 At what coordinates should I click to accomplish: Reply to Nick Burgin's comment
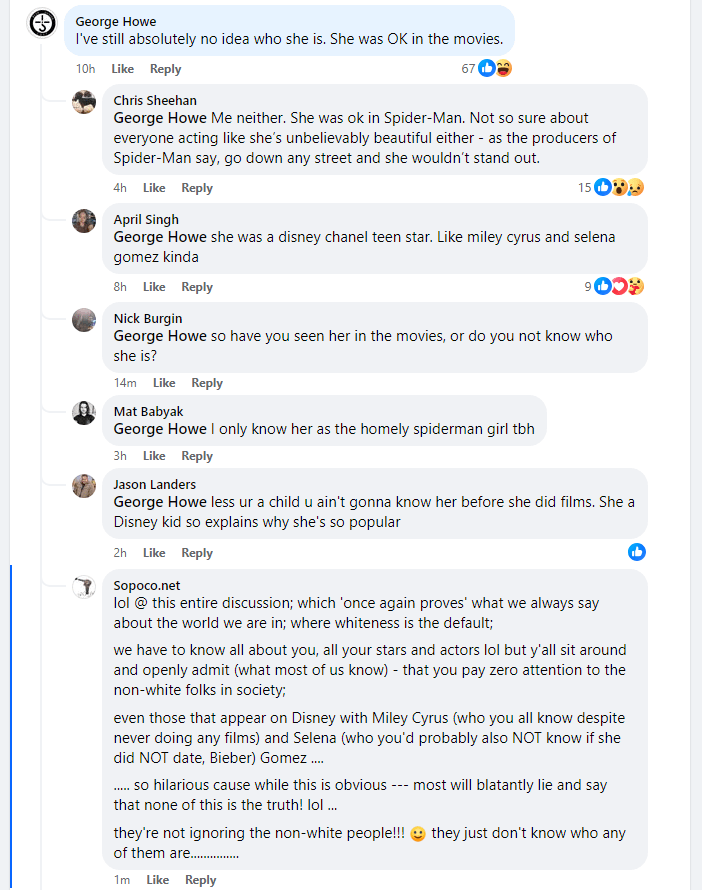(207, 383)
